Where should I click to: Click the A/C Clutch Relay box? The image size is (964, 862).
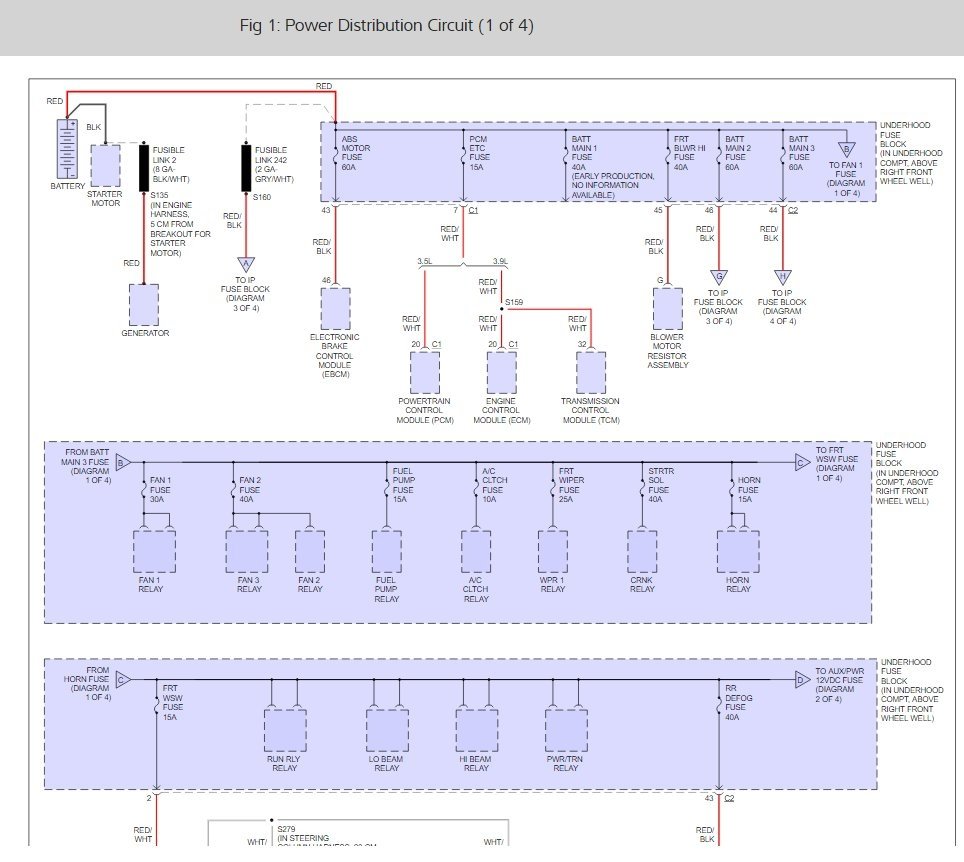[476, 552]
